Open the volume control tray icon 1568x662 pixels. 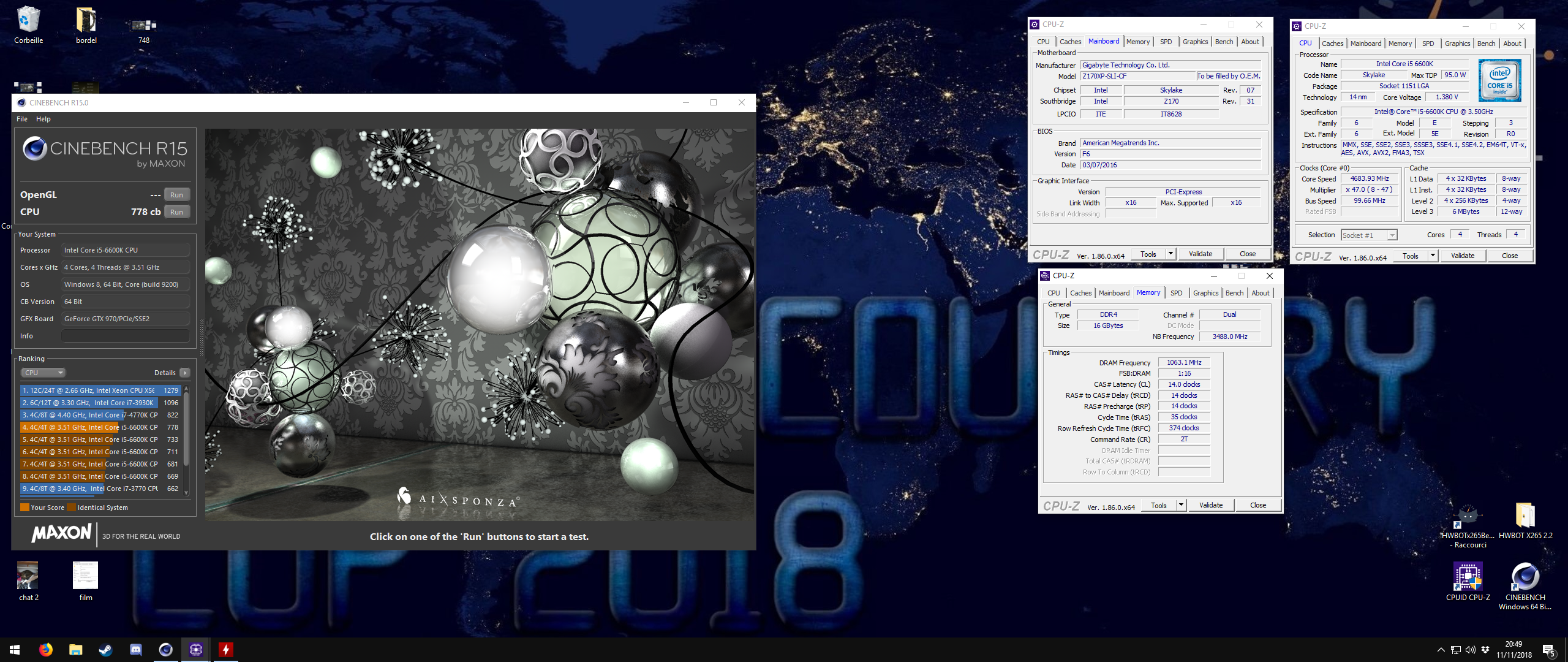point(1470,650)
